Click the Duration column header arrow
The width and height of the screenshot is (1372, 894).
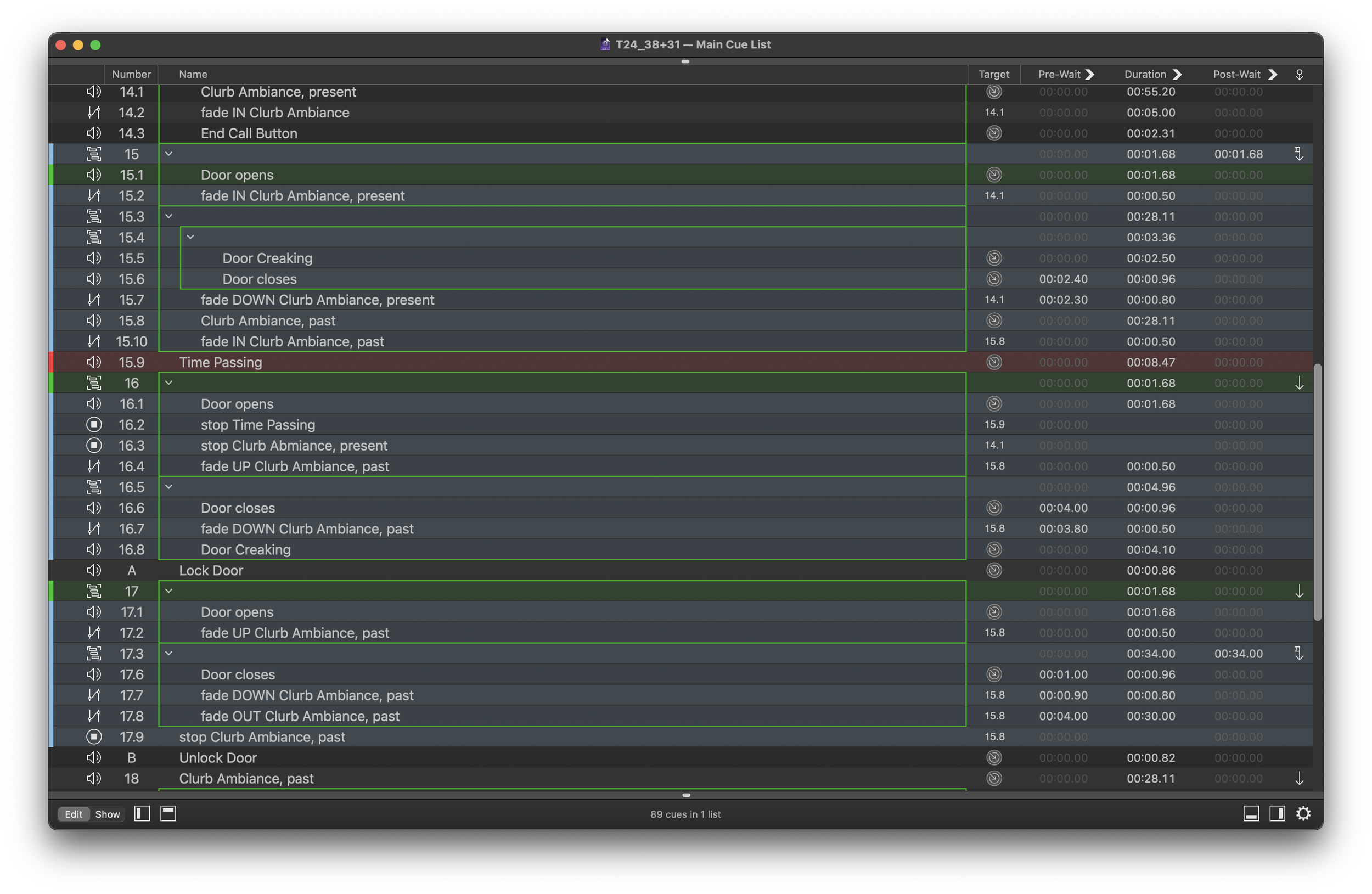coord(1177,74)
